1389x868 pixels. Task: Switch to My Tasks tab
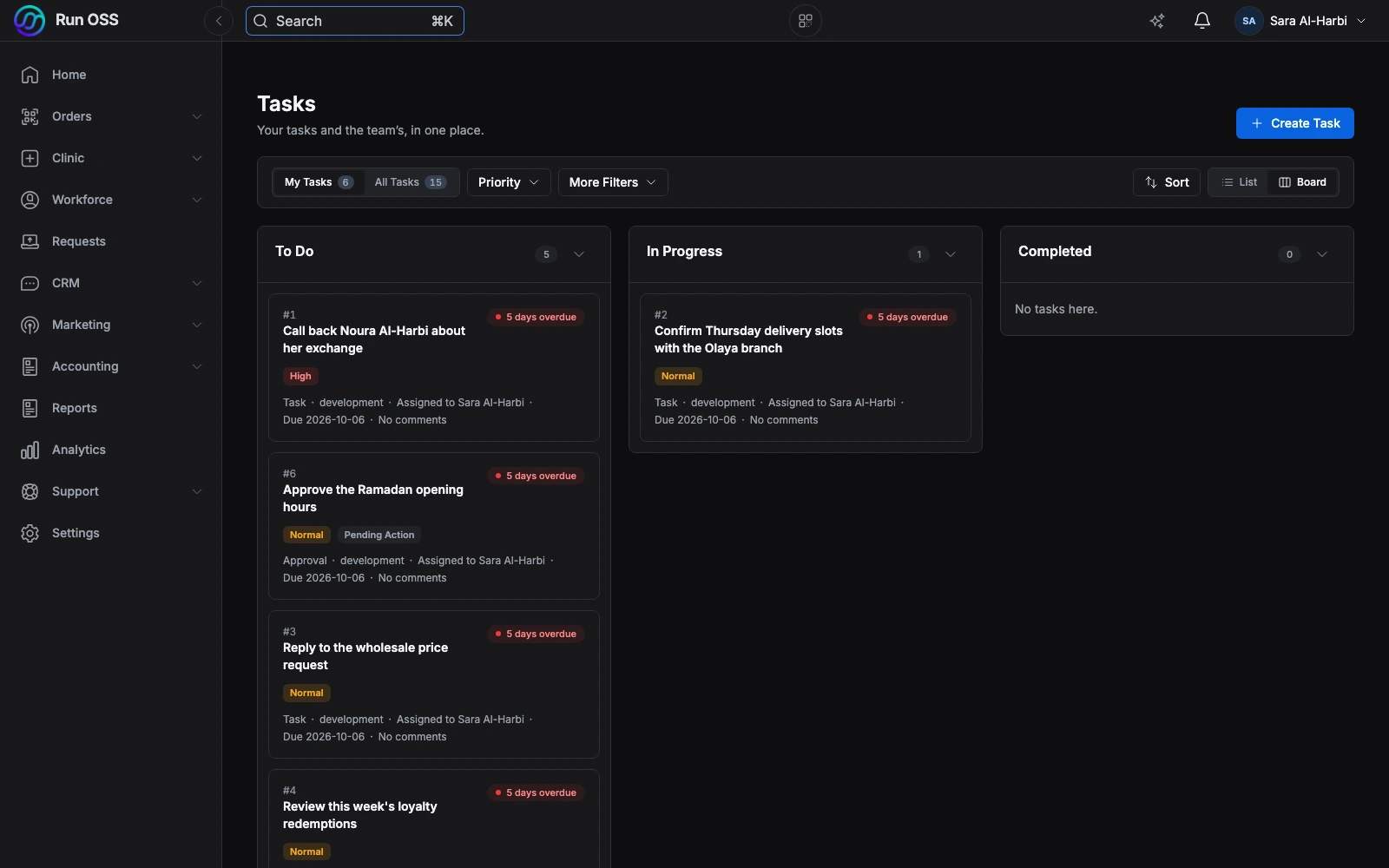[x=318, y=182]
